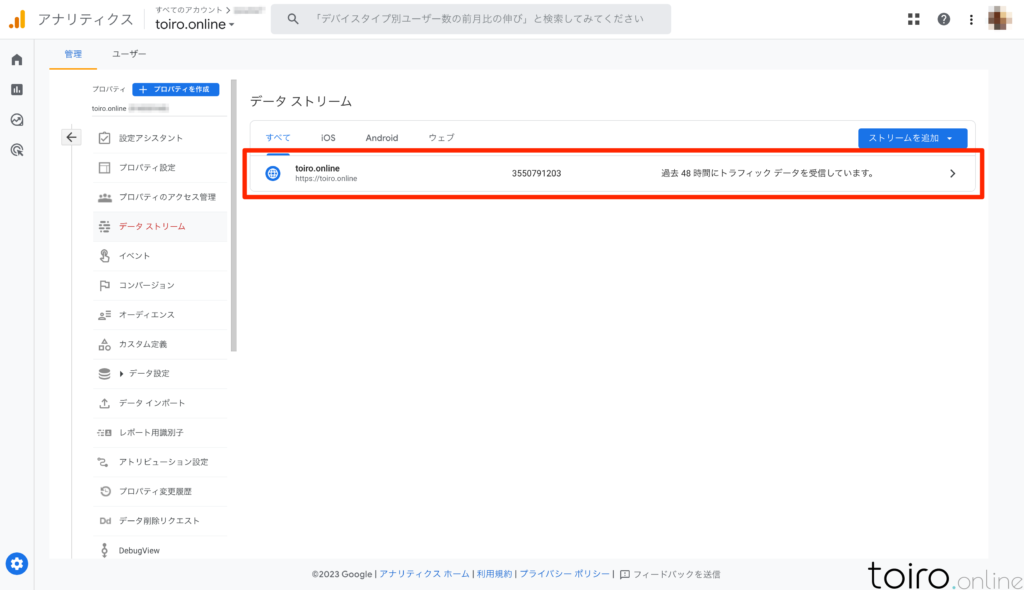
Task: Click the プロパティ変更履歴 history icon
Action: (x=104, y=491)
